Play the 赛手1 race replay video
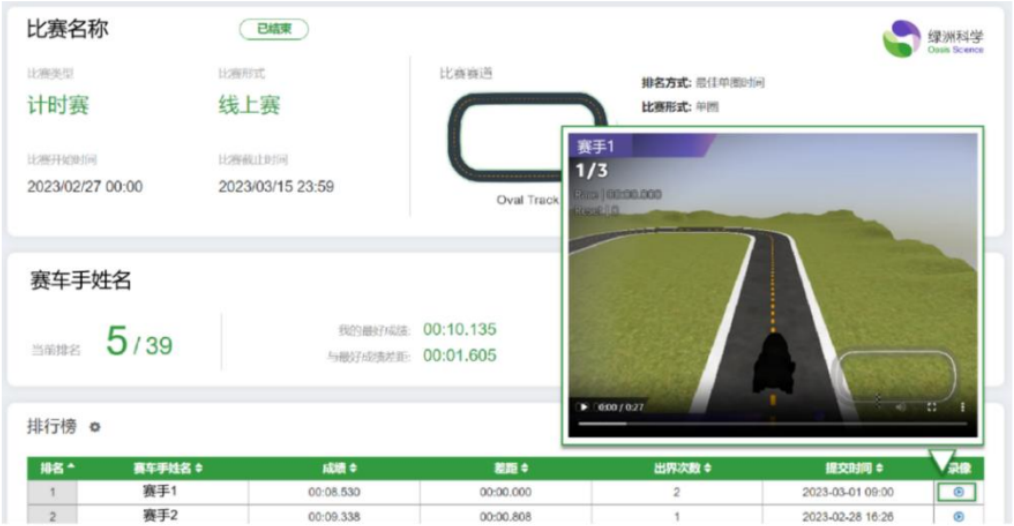The width and height of the screenshot is (1014, 526). pos(585,407)
